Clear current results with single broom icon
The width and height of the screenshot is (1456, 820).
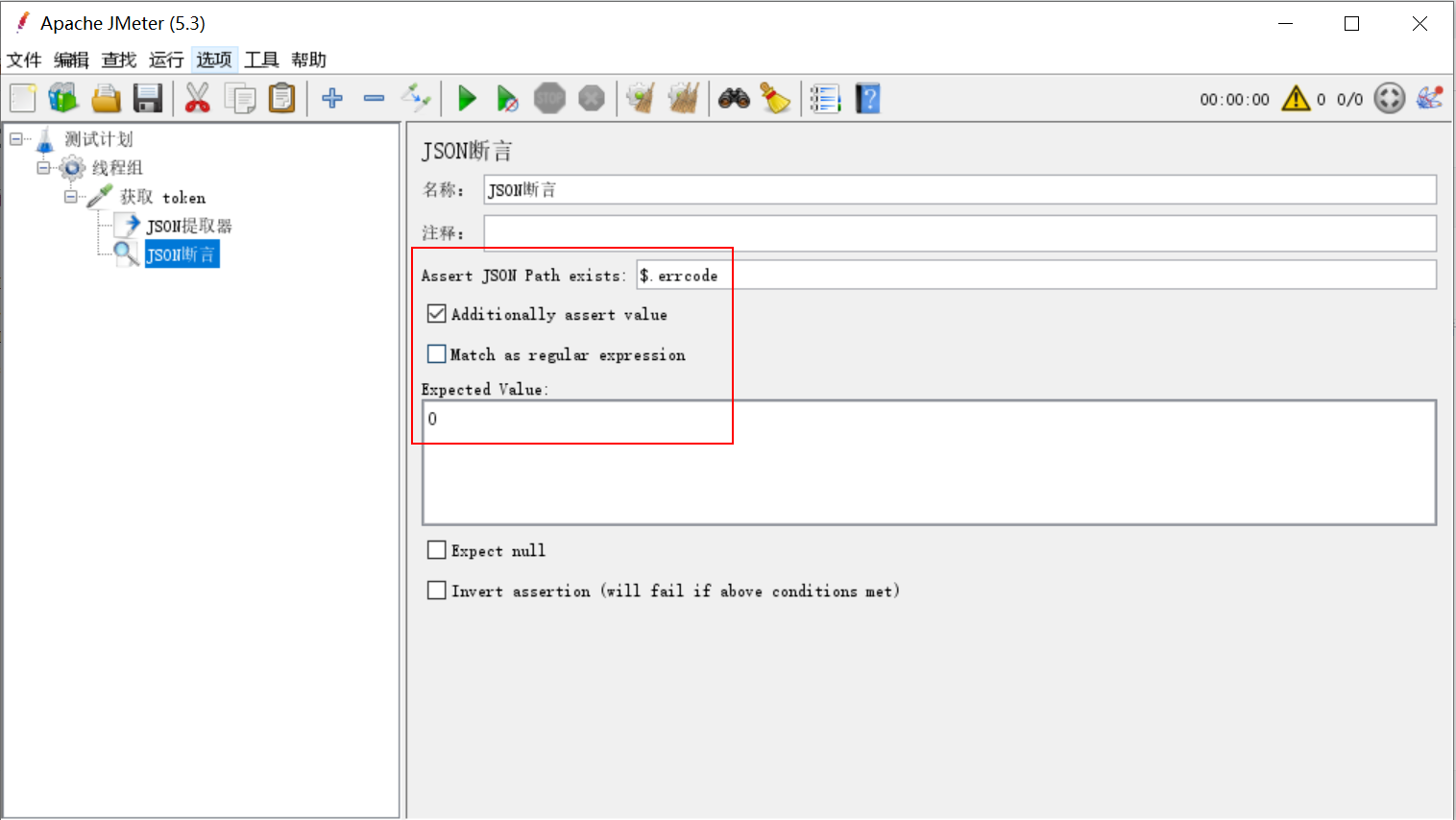pos(641,98)
